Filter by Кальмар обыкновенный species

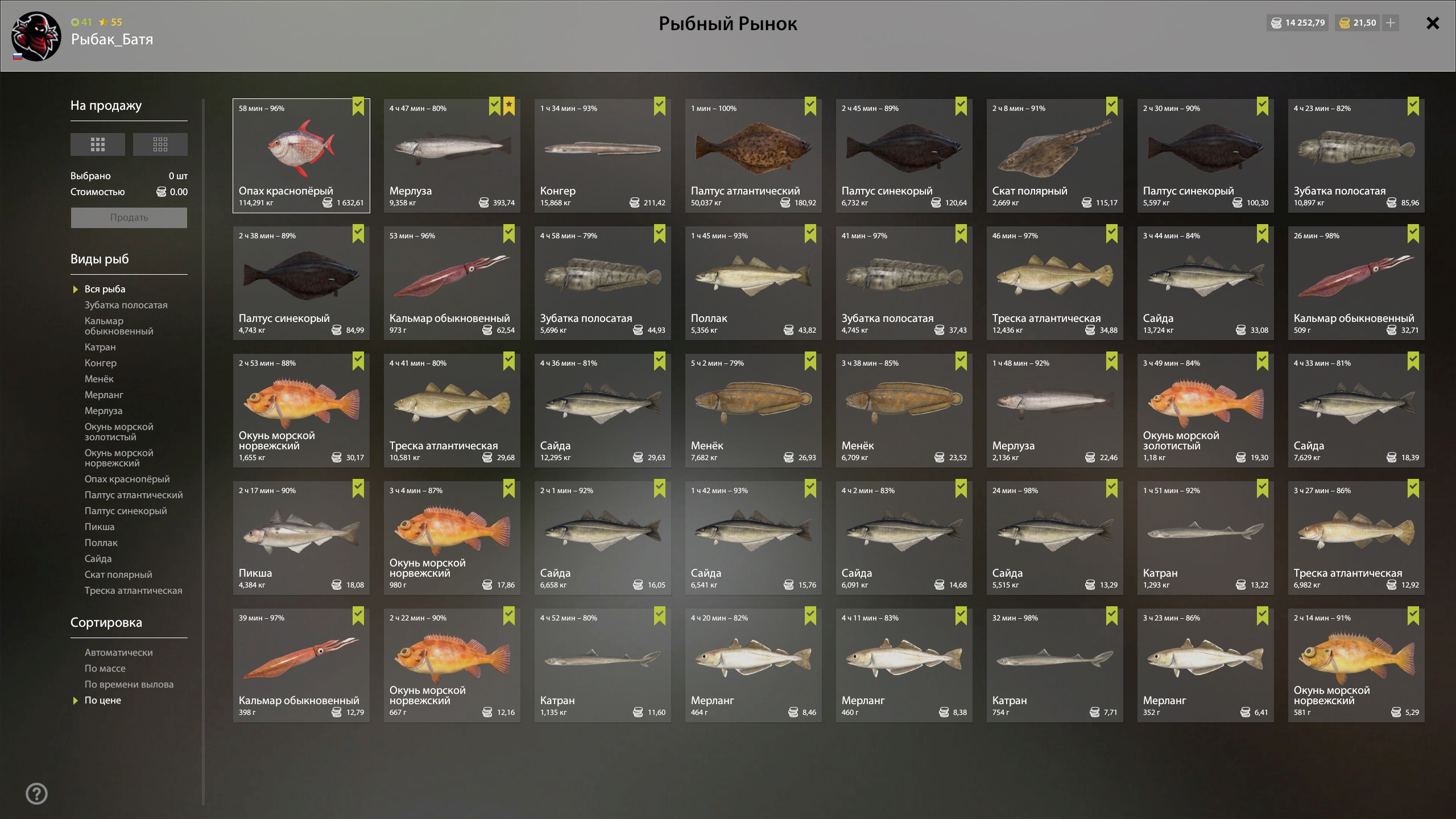click(119, 326)
